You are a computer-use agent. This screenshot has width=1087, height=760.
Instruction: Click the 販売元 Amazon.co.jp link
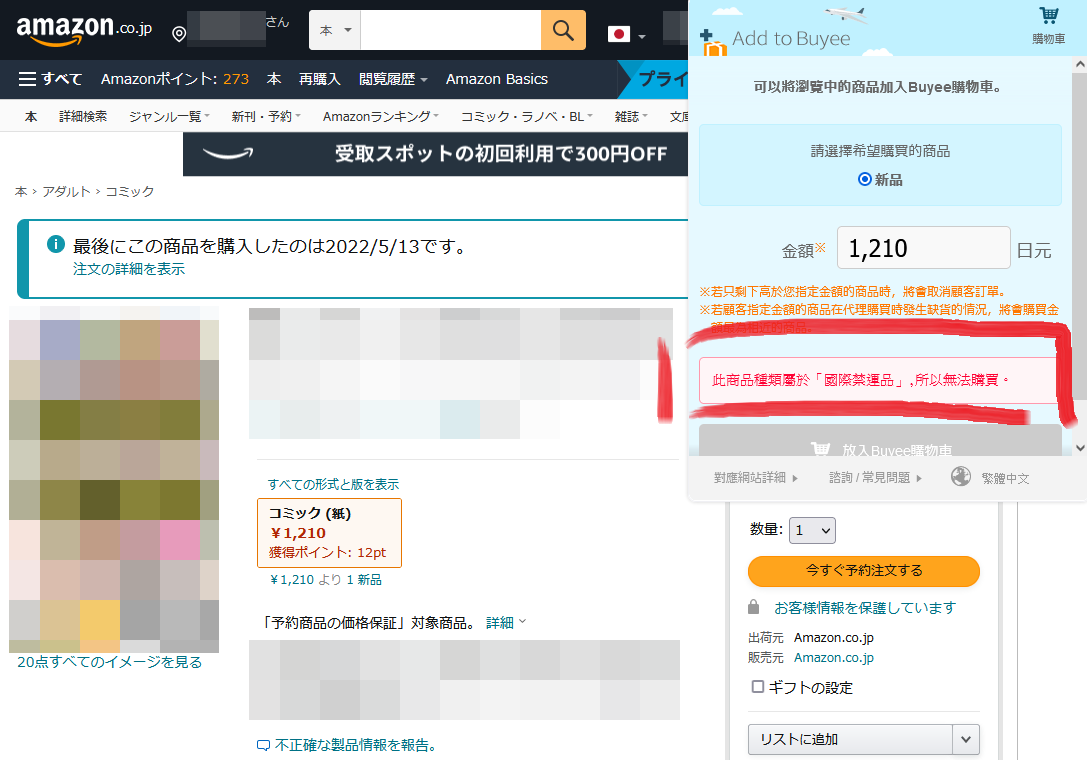833,657
